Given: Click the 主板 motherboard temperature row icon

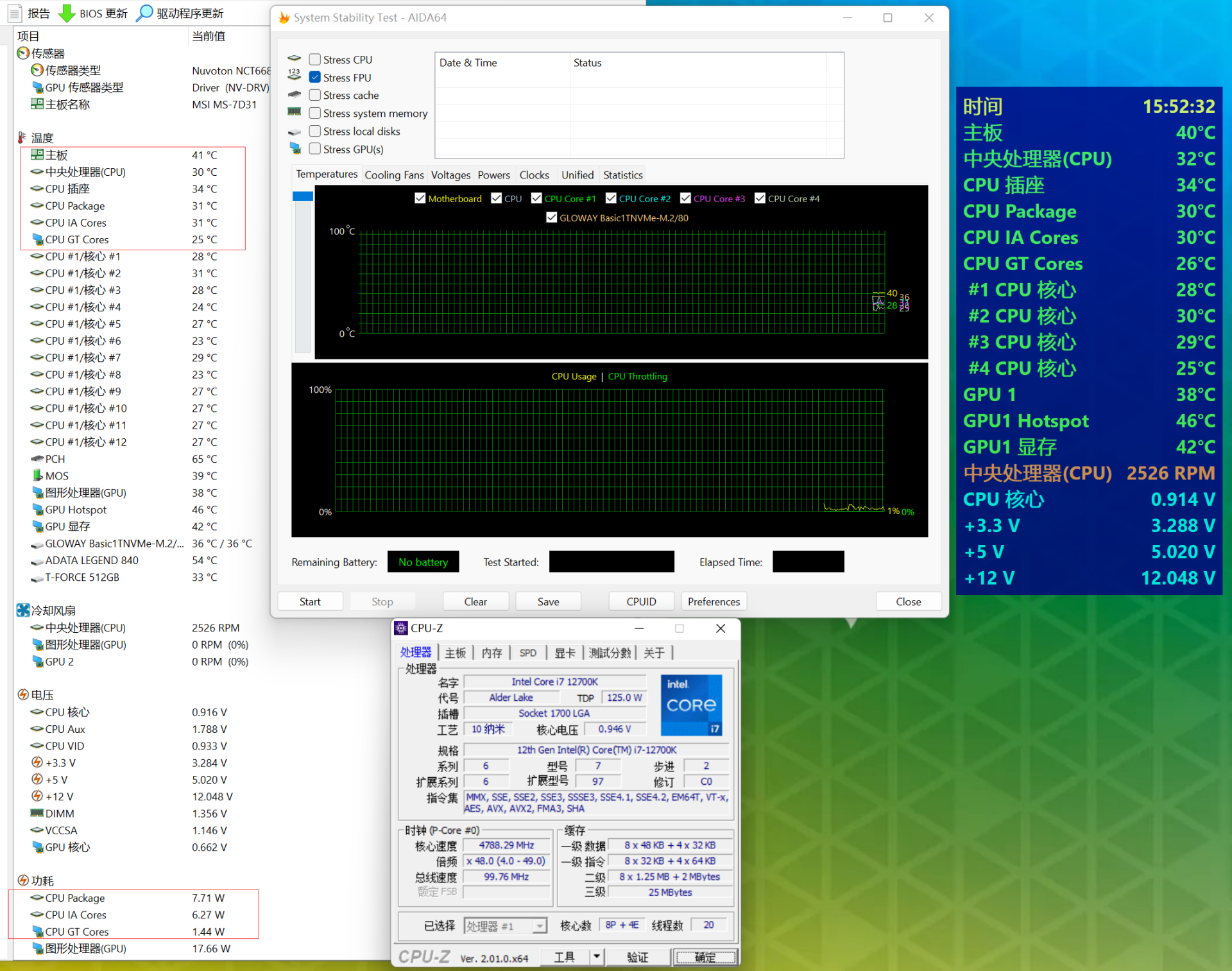Looking at the screenshot, I should tap(37, 155).
